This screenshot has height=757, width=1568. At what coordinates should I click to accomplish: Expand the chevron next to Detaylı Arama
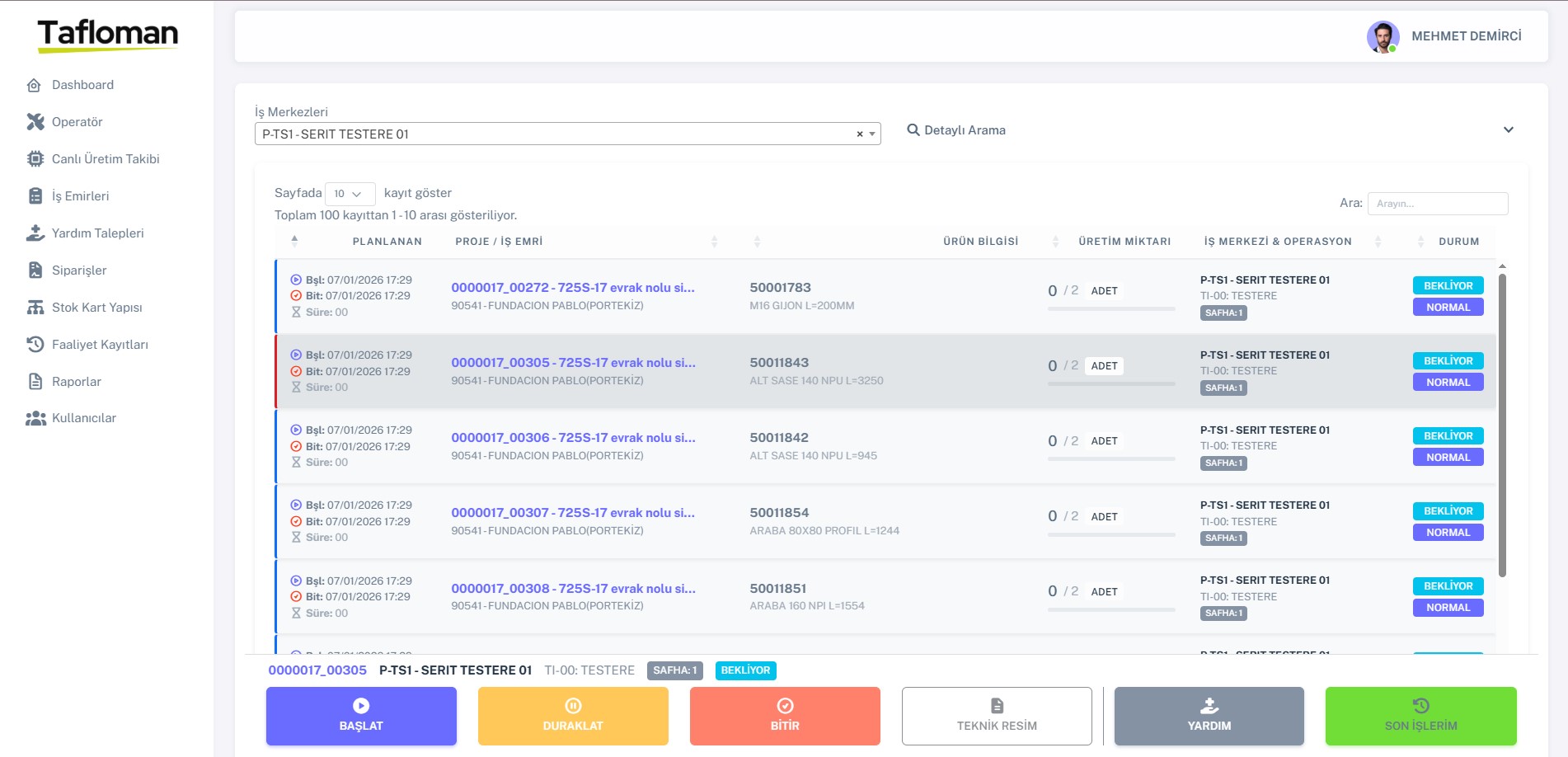[1509, 129]
